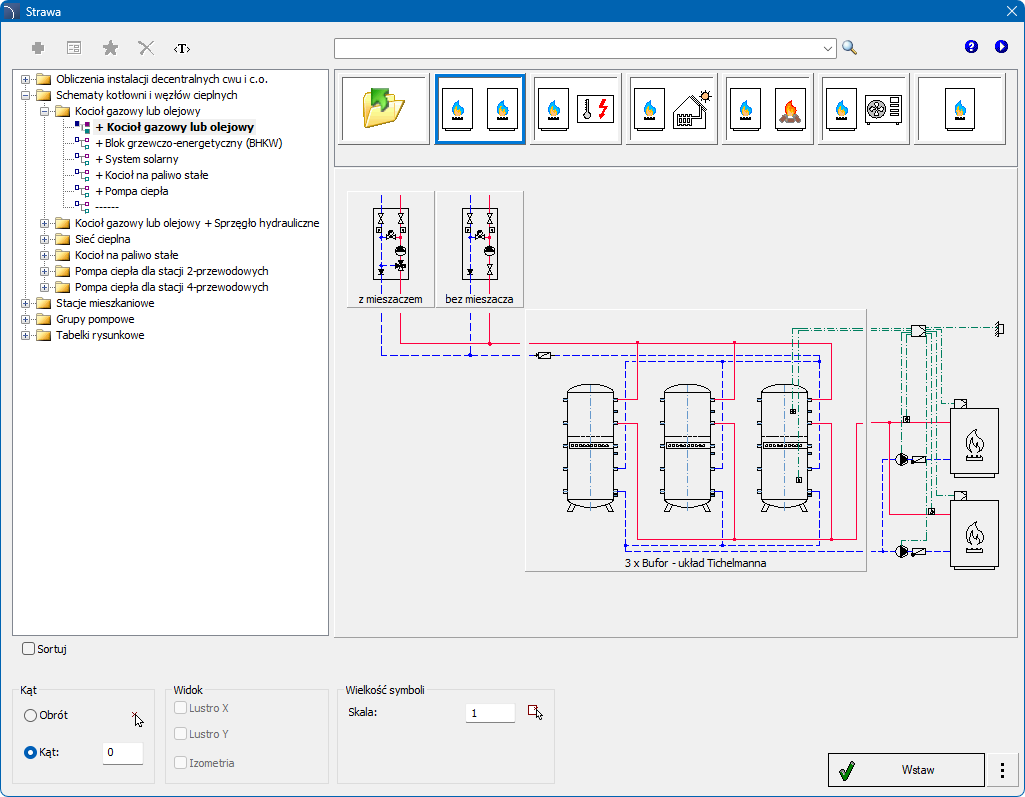Select the Obrót radio button

(x=31, y=716)
